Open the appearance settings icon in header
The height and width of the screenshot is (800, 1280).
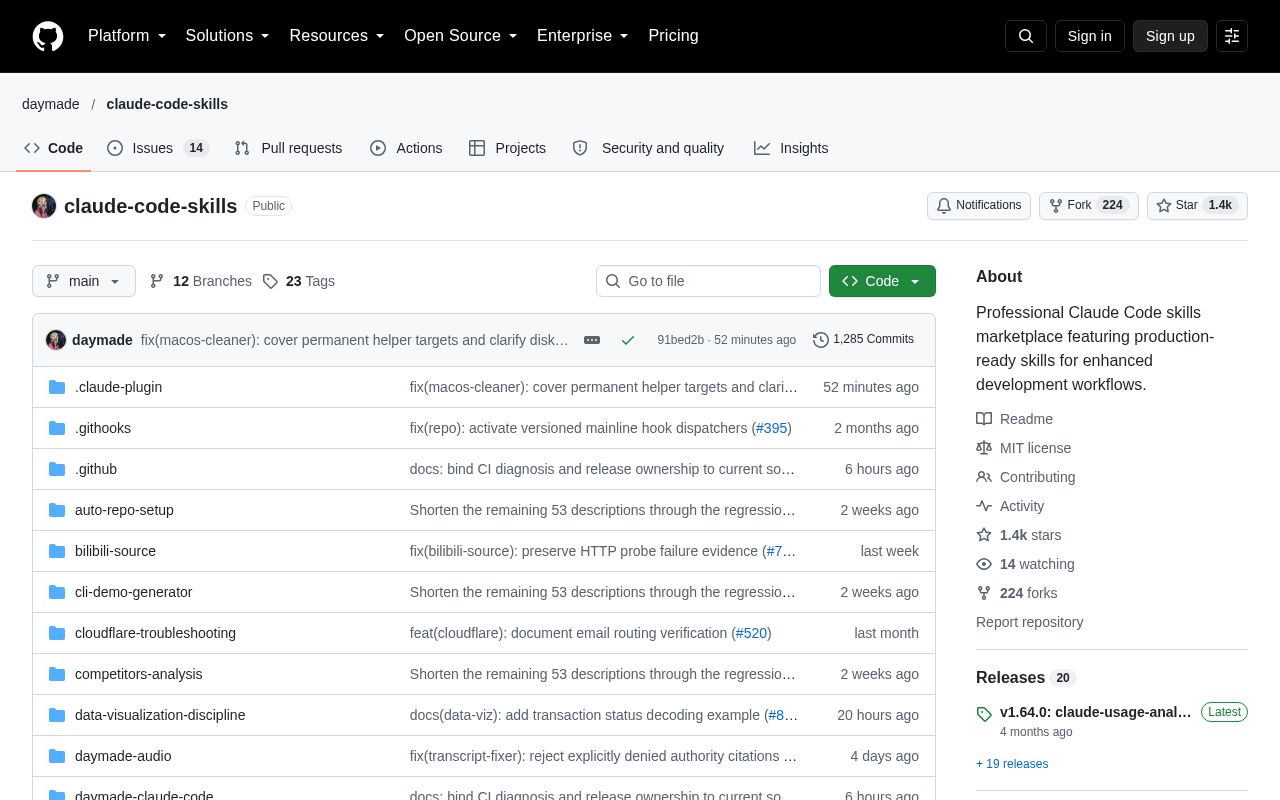point(1232,36)
